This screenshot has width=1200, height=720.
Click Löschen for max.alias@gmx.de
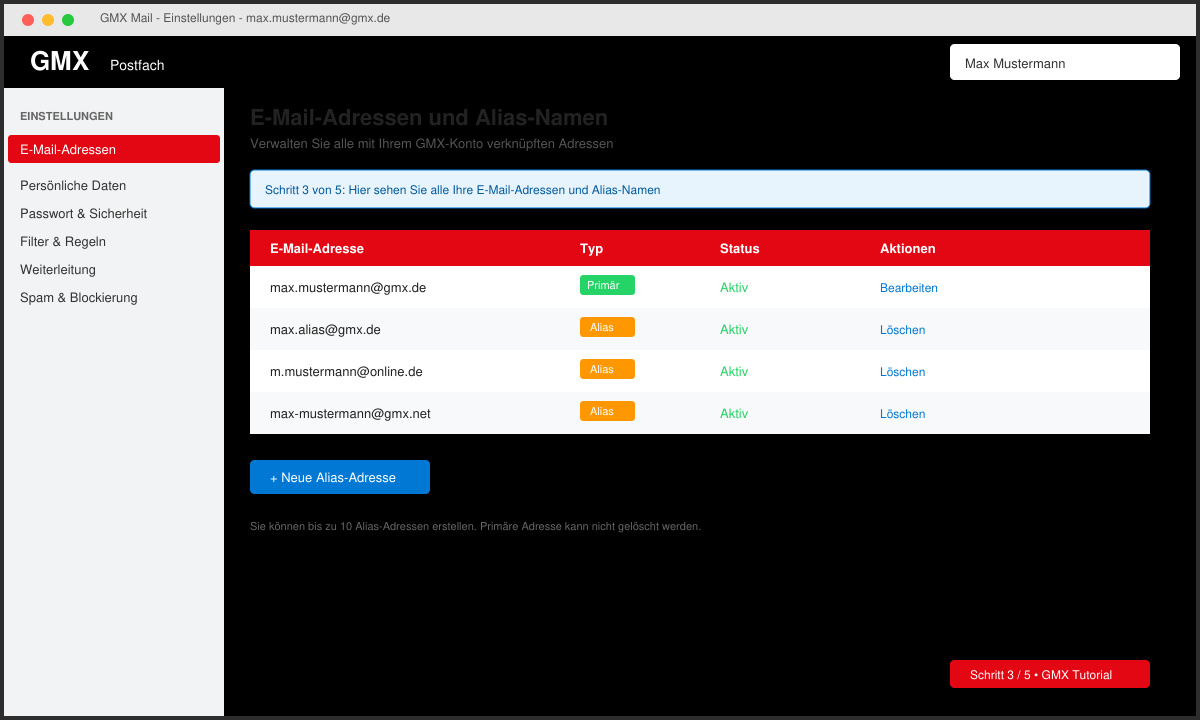(x=903, y=330)
